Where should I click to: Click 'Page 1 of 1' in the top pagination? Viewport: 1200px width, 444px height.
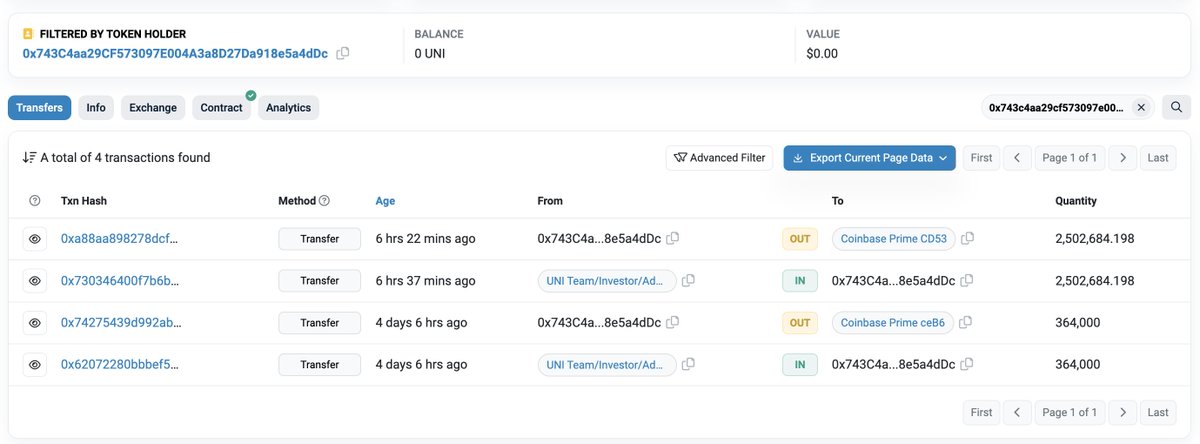tap(1070, 158)
